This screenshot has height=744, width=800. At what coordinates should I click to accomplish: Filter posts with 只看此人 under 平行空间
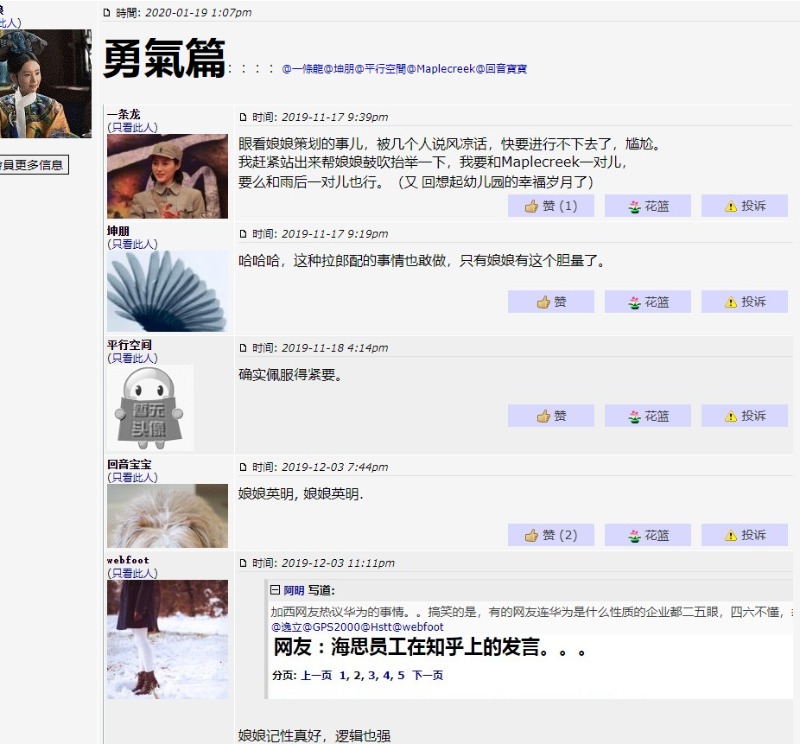(x=132, y=358)
